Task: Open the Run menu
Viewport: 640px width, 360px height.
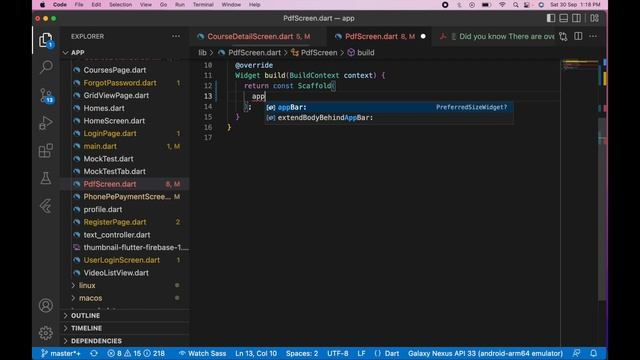Action: point(180,4)
